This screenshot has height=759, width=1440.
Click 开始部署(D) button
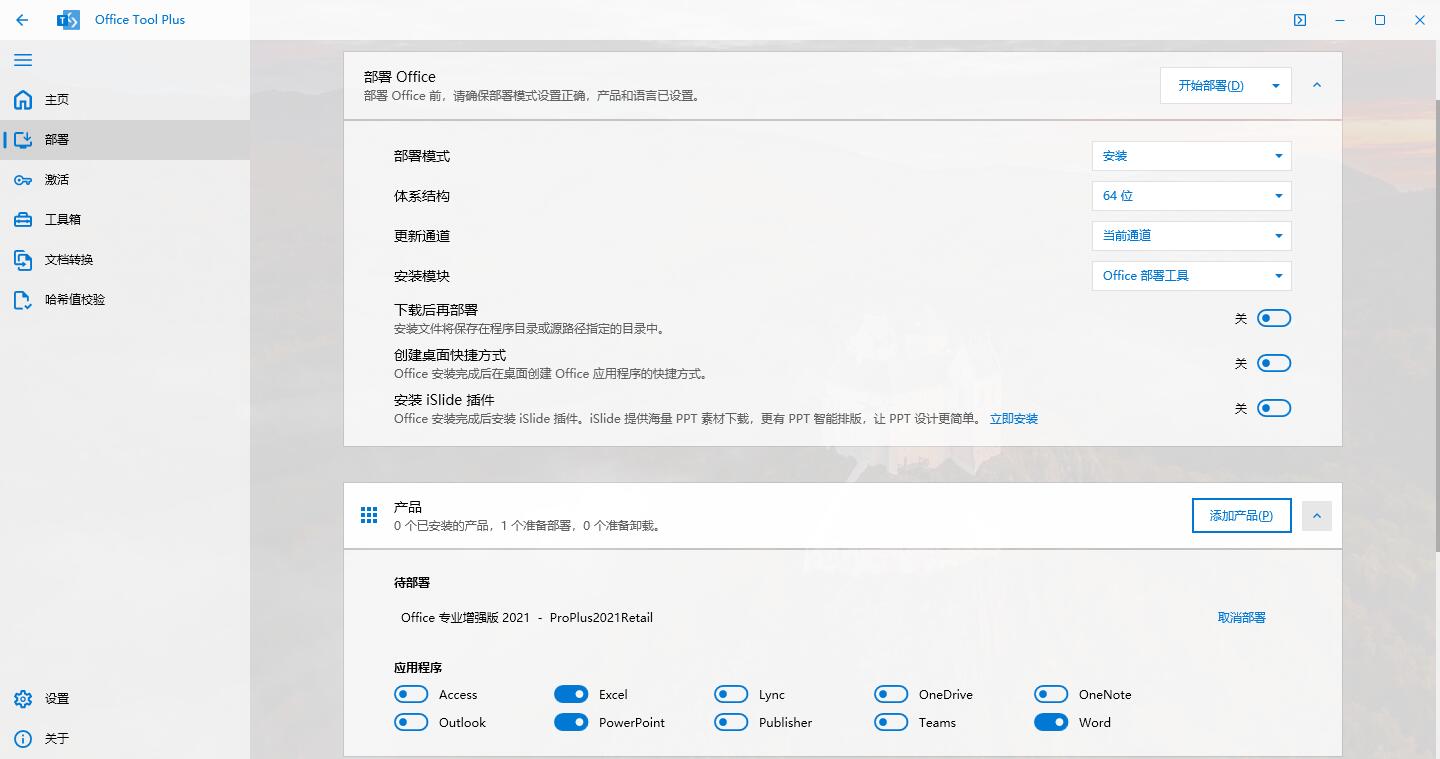[1211, 86]
